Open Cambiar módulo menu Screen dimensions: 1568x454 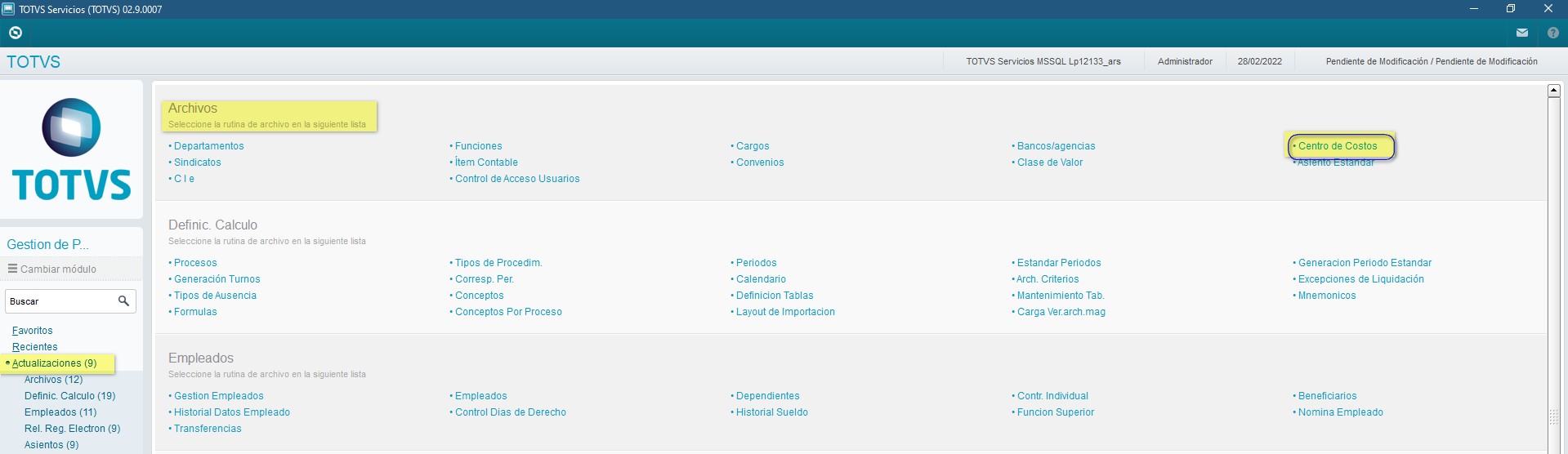[x=52, y=269]
